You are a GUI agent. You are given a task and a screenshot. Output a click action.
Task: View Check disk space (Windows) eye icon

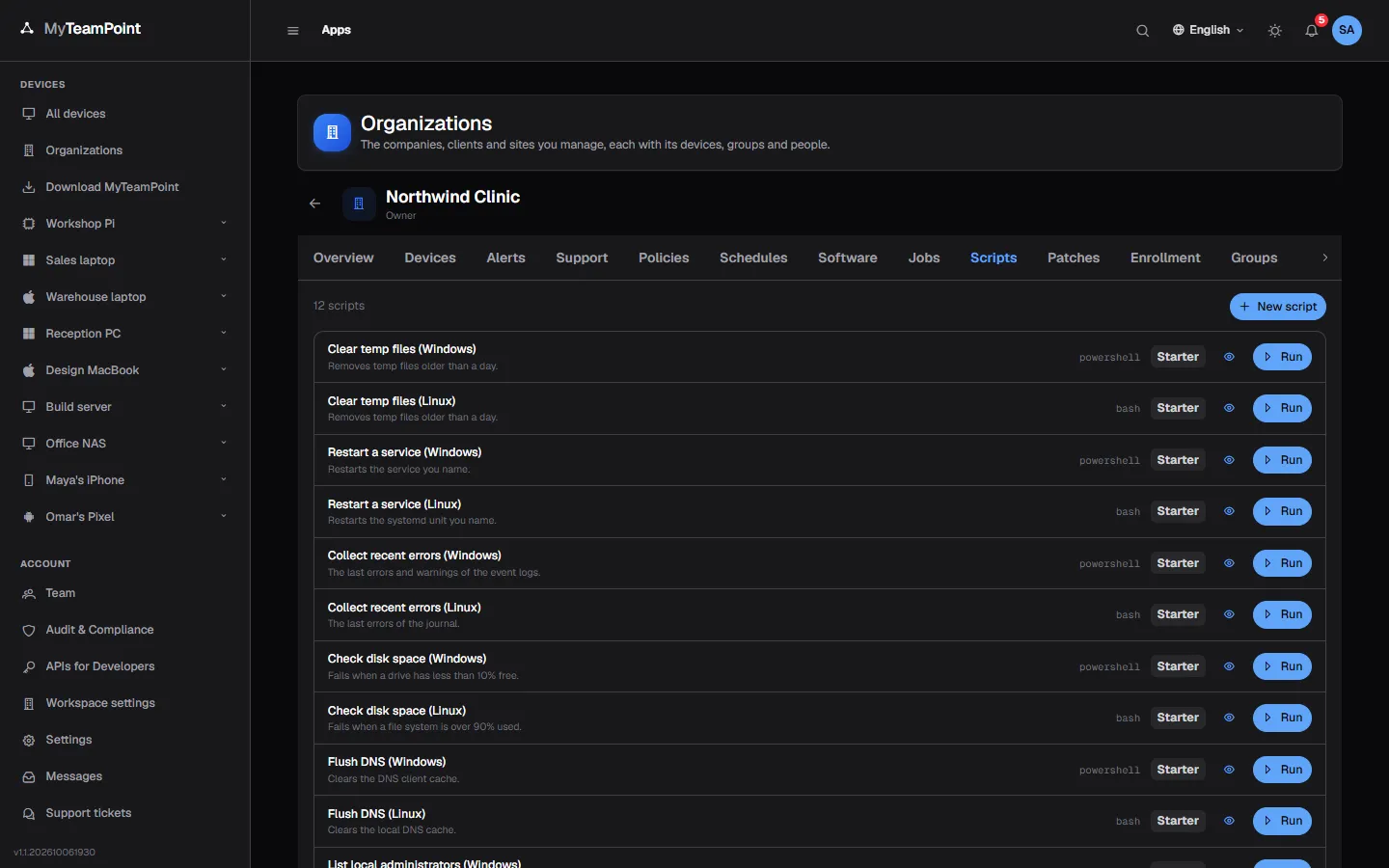(x=1229, y=666)
